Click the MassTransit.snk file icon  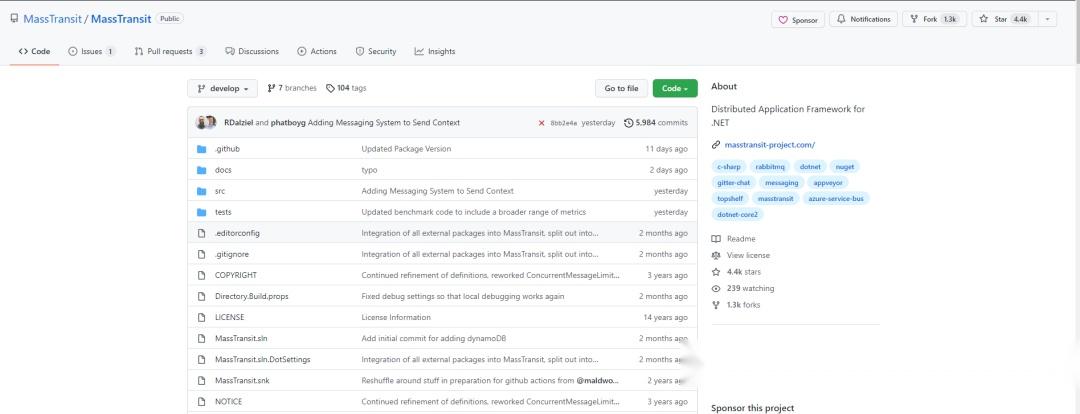click(x=202, y=380)
